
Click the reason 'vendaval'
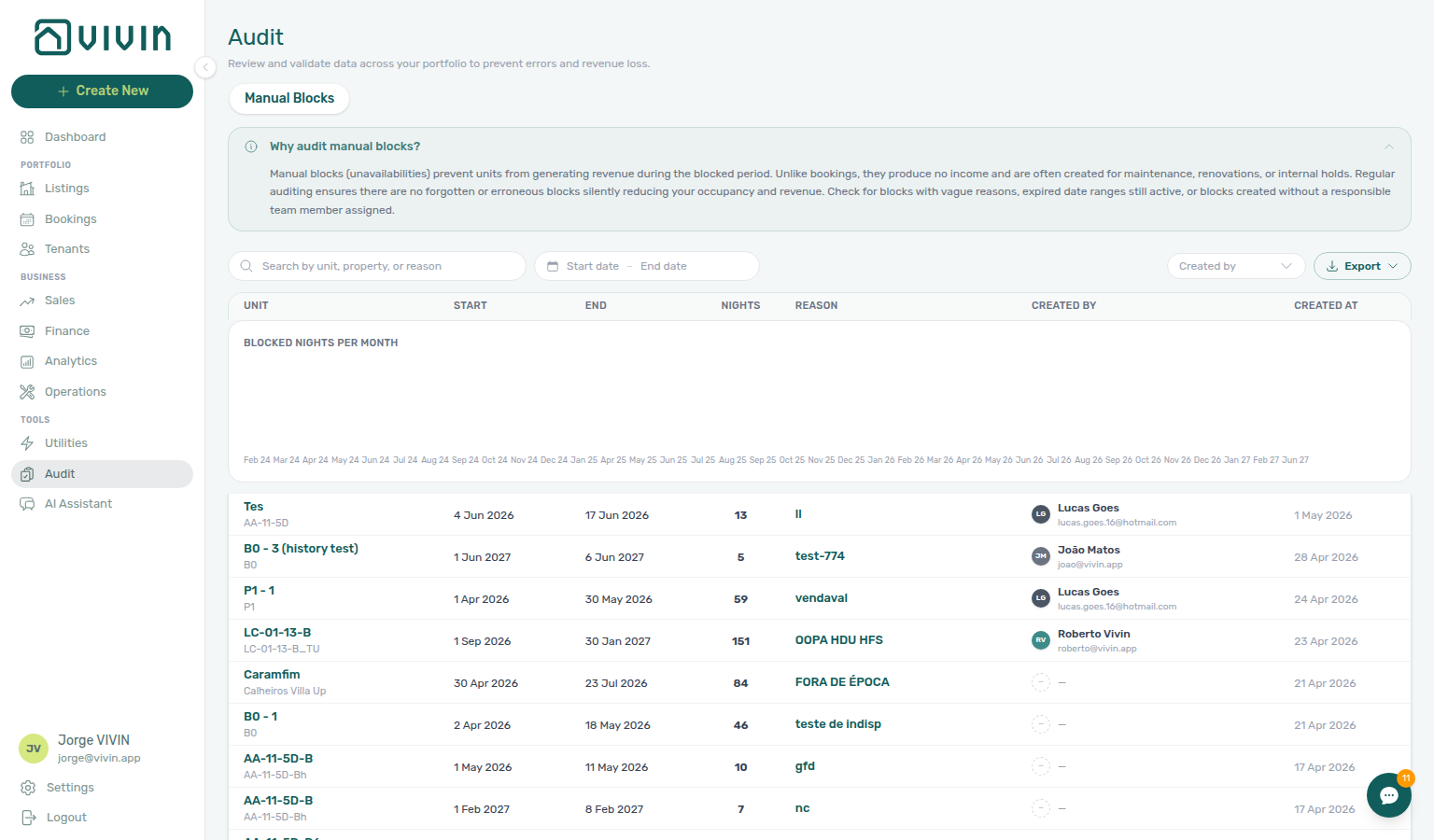point(822,598)
